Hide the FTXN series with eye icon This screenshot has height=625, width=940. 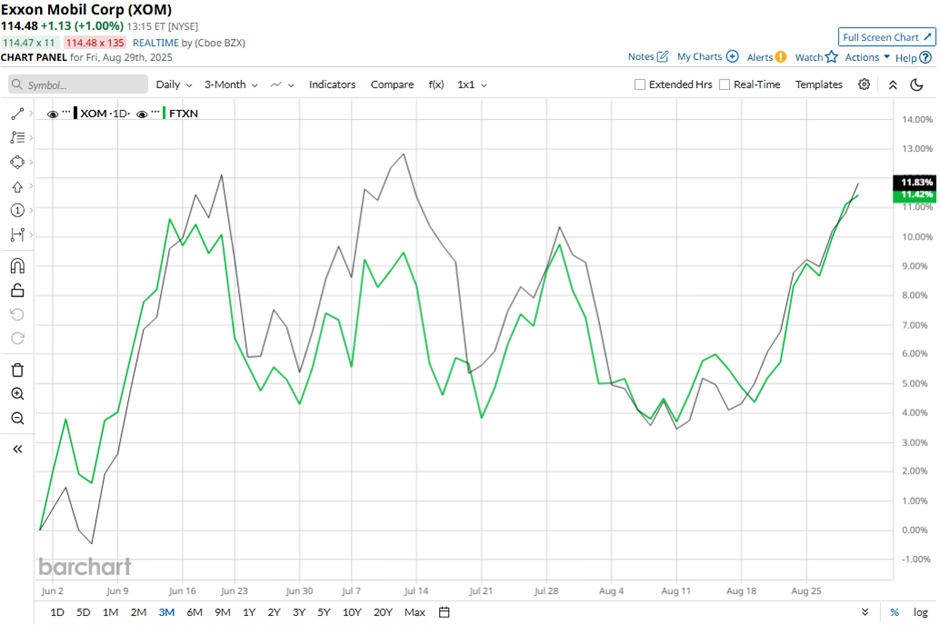142,114
